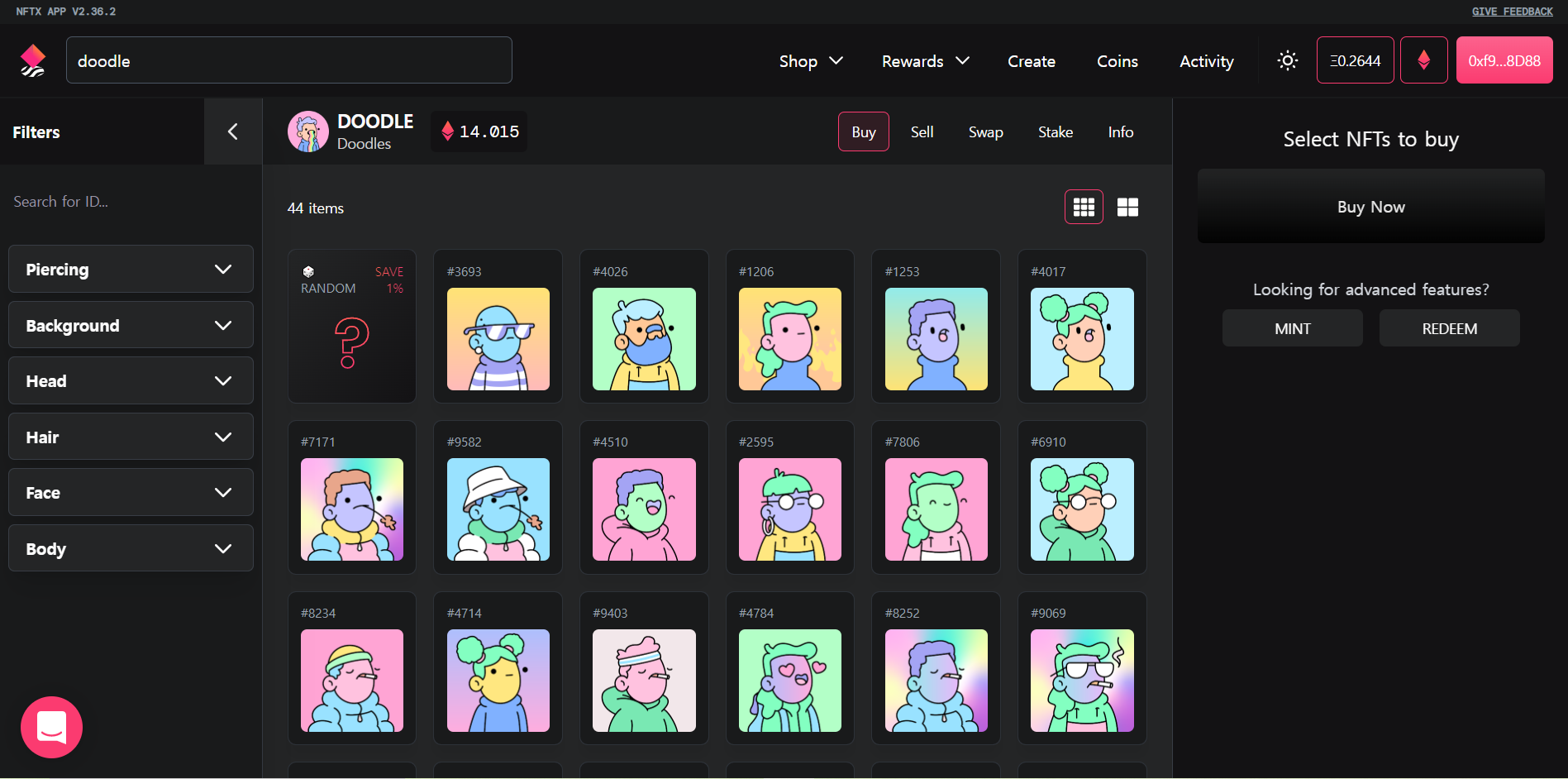The width and height of the screenshot is (1568, 779).
Task: Select Doodle #9069 thumbnail
Action: tap(1082, 681)
